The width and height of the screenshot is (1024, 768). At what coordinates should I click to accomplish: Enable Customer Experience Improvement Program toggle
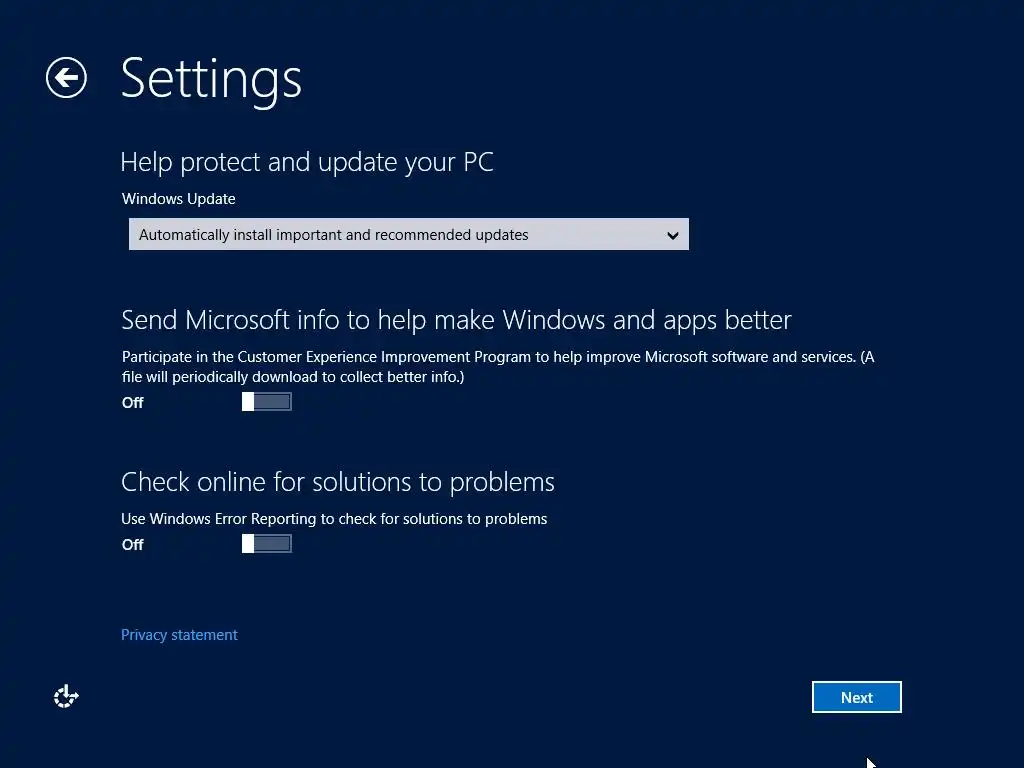[x=267, y=402]
